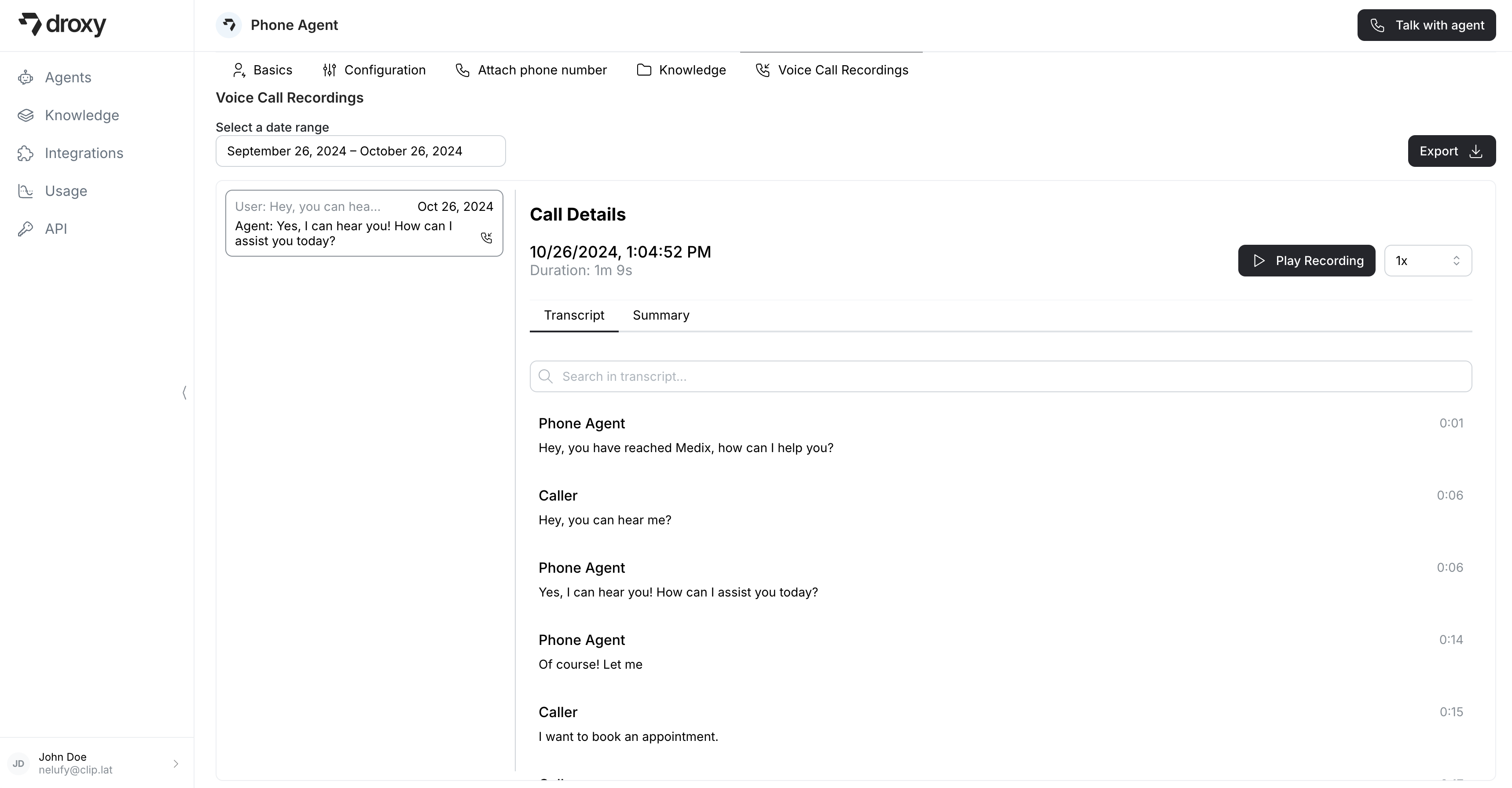Open the 1x playback speed dropdown
This screenshot has height=788, width=1512.
click(x=1428, y=261)
